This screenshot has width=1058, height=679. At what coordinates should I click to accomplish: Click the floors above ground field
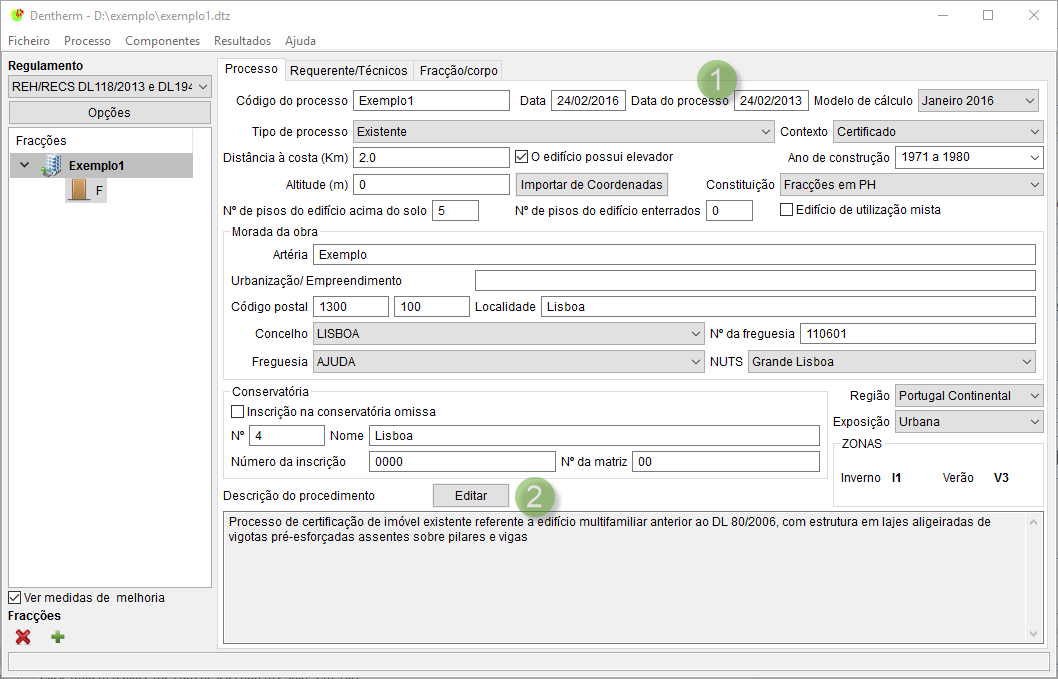pyautogui.click(x=455, y=211)
